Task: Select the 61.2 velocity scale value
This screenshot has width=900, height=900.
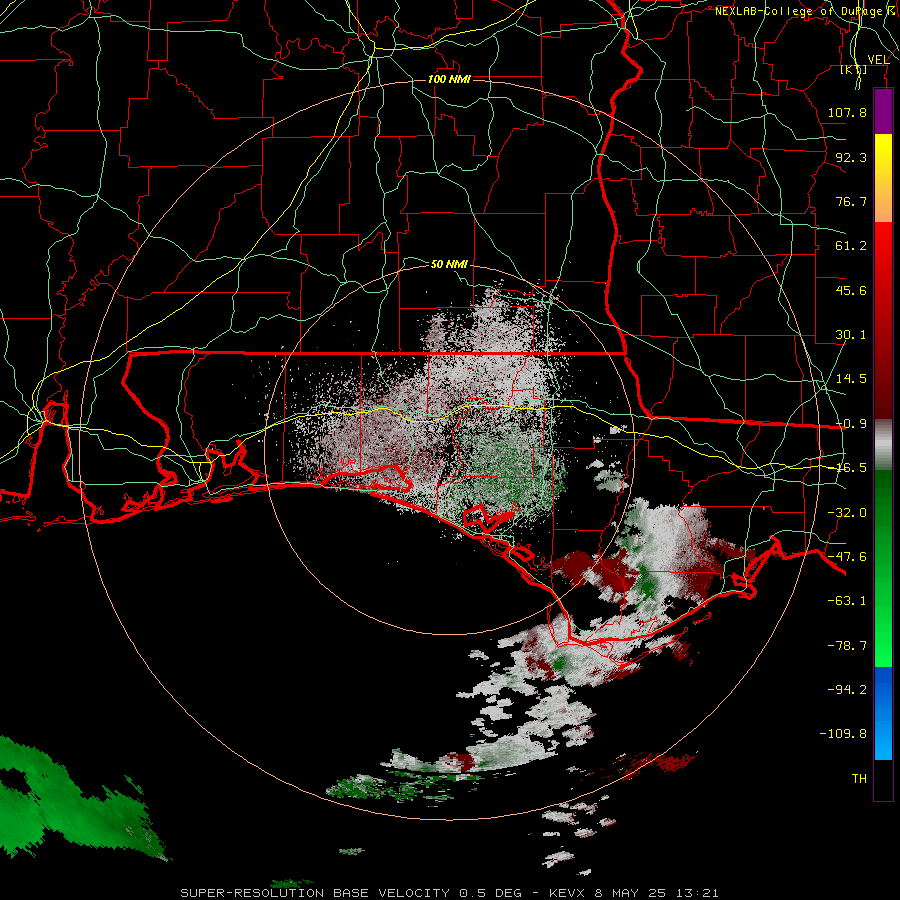Action: pos(851,246)
